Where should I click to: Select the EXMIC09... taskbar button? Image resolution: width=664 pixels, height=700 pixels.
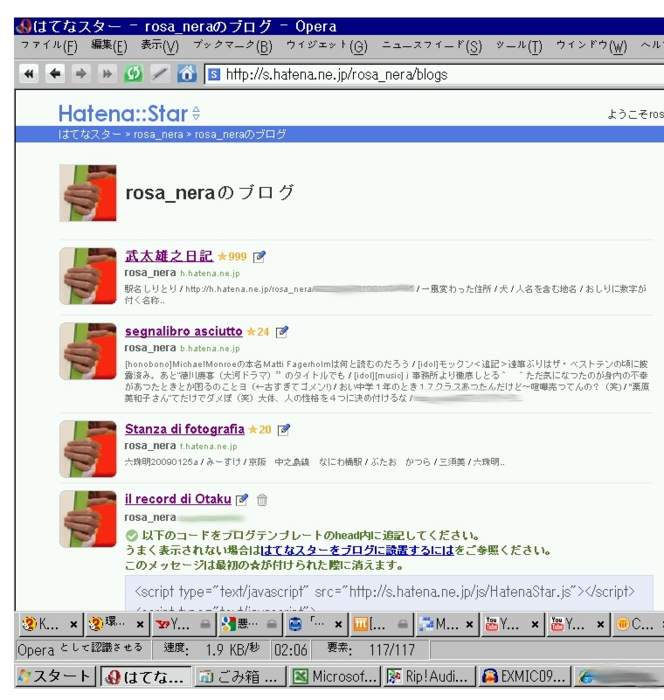[524, 676]
